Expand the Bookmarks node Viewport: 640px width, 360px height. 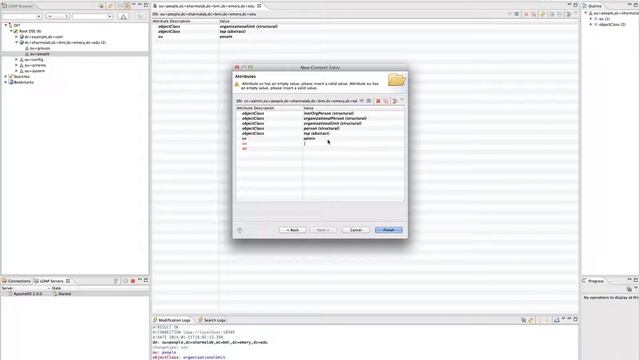pos(6,82)
